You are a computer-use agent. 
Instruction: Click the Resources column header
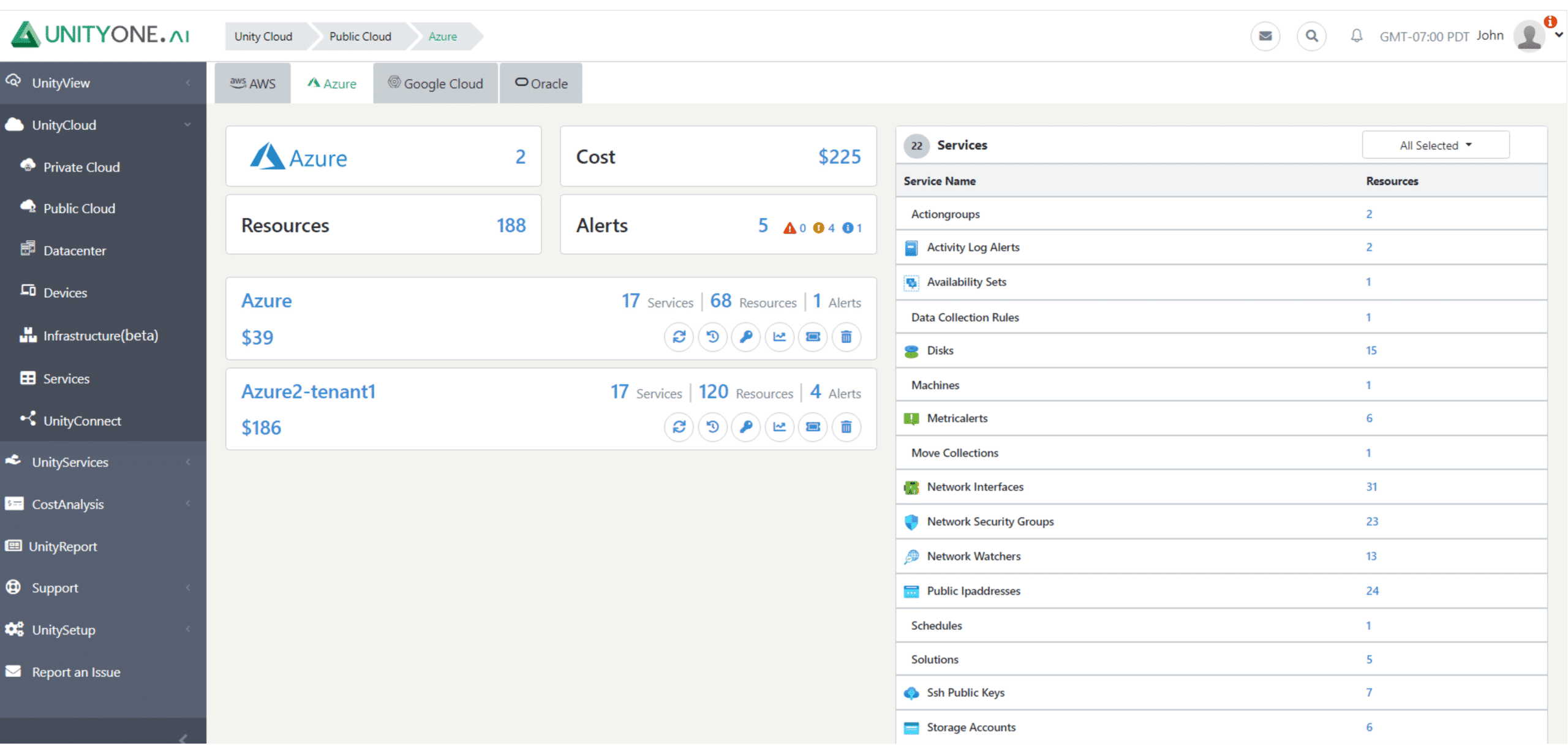(1392, 181)
